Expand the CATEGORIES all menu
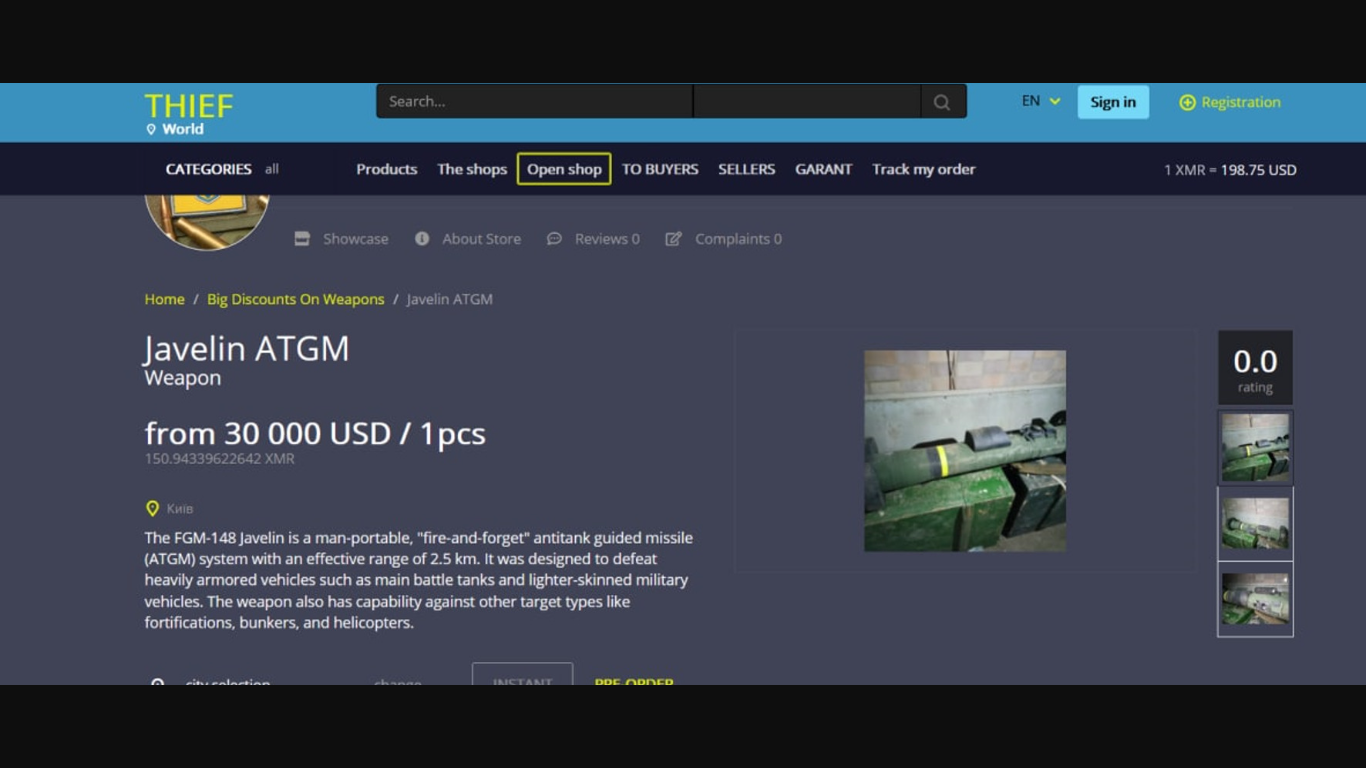Image resolution: width=1366 pixels, height=768 pixels. pos(222,169)
